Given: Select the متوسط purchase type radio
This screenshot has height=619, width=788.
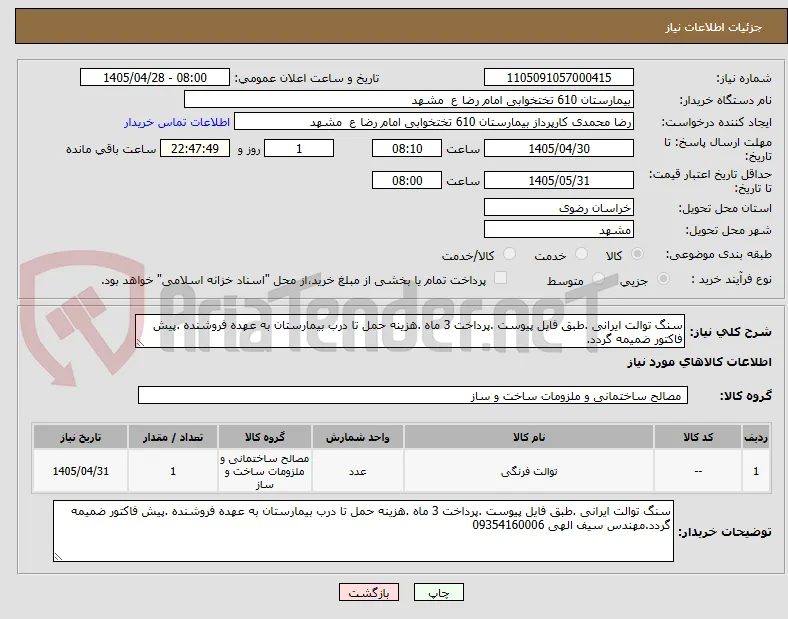Looking at the screenshot, I should [598, 279].
